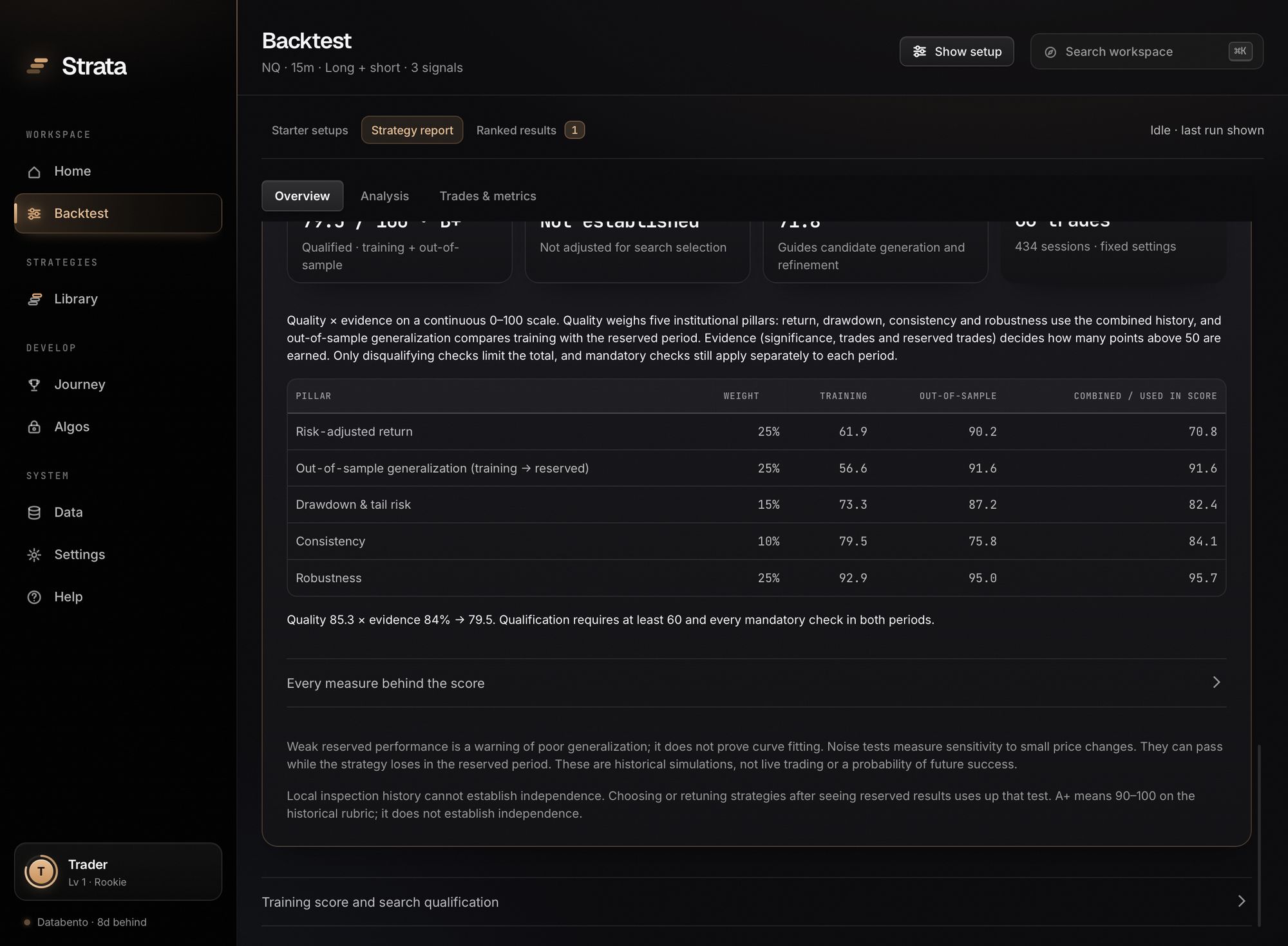Click the sliders icon in Show setup
The image size is (1288, 946).
pos(920,52)
